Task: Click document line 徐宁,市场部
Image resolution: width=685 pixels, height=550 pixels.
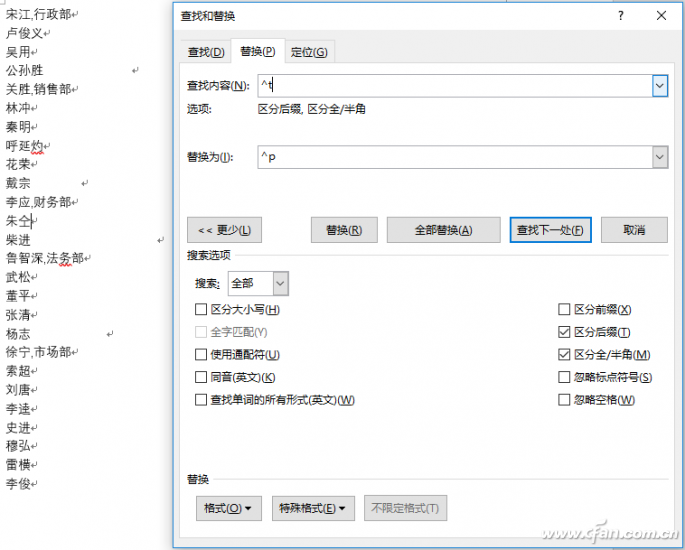Action: click(x=38, y=353)
